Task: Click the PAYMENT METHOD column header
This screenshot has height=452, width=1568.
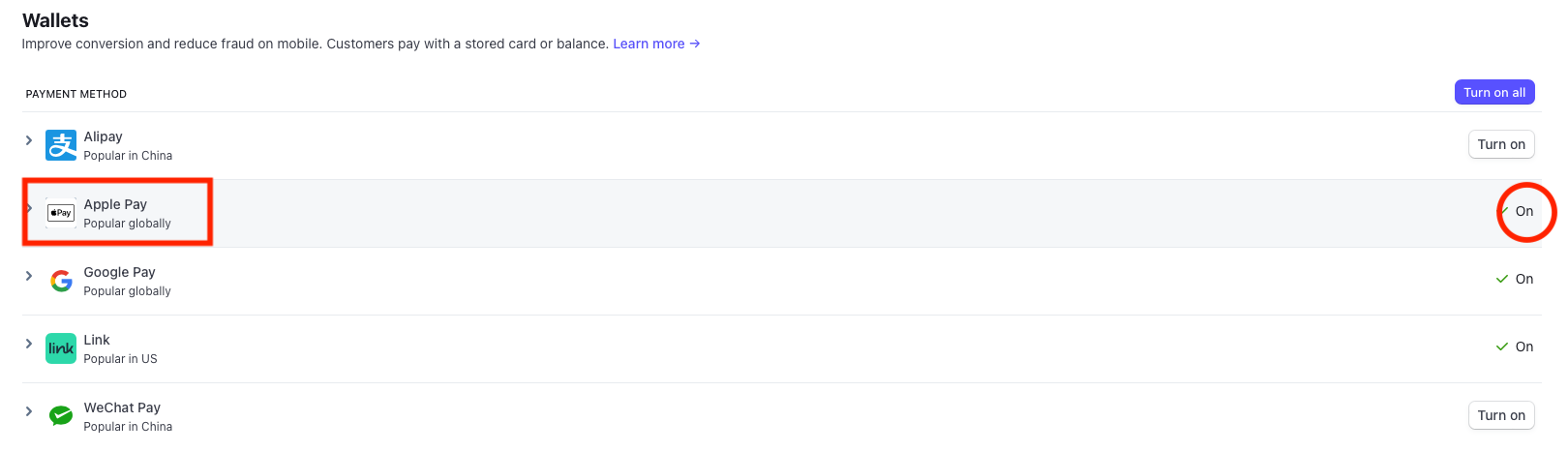Action: pyautogui.click(x=76, y=94)
